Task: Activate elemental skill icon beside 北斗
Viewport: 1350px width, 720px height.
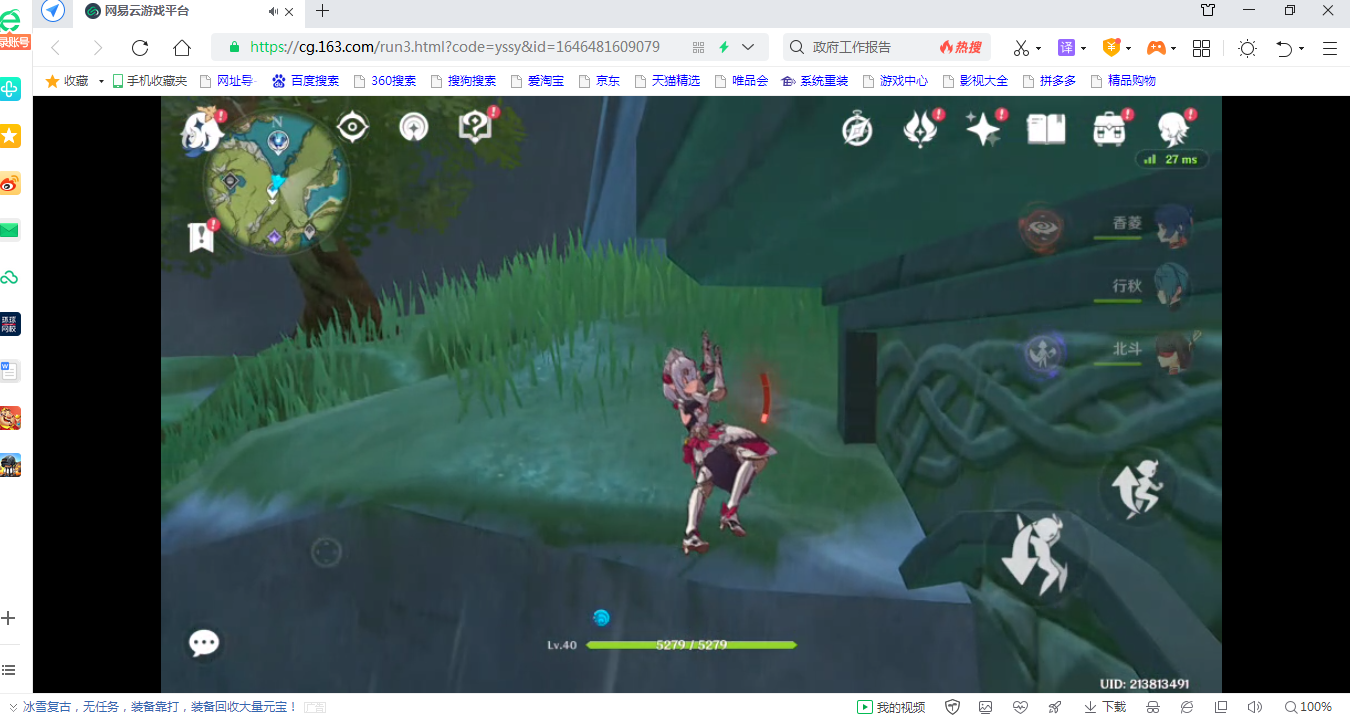Action: coord(1043,353)
